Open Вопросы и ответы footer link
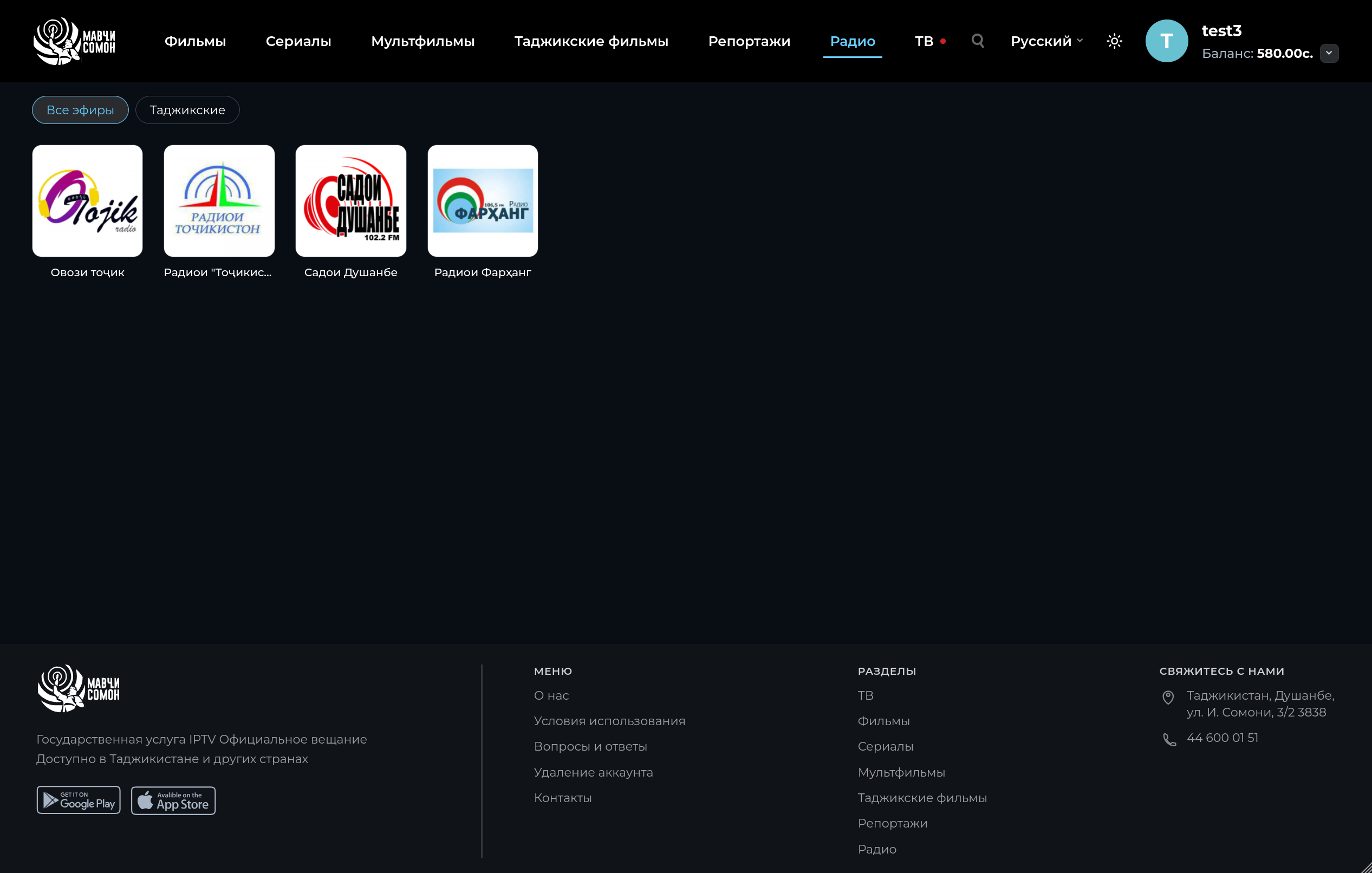 pyautogui.click(x=590, y=746)
